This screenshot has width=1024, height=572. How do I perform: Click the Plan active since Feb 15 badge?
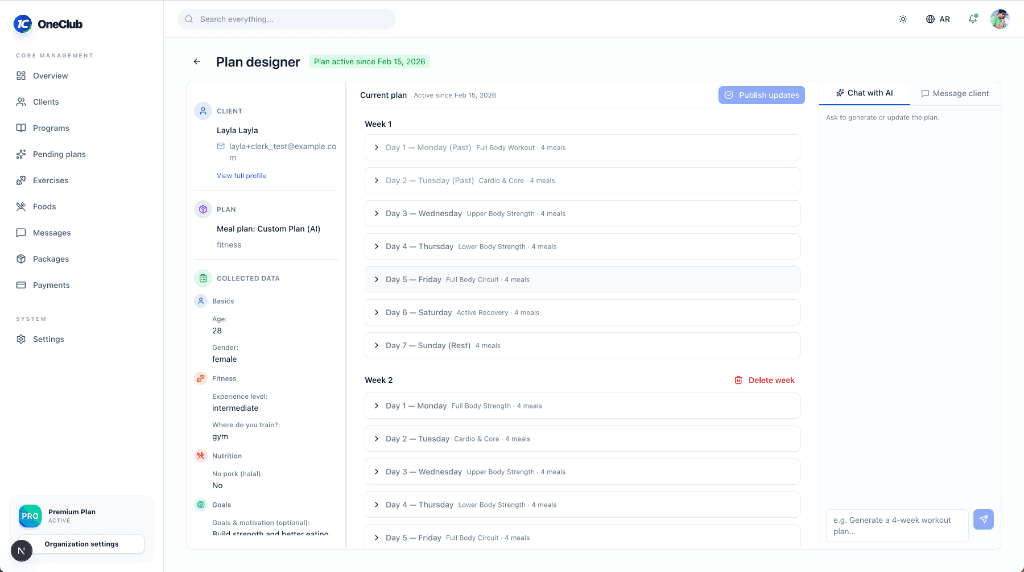[x=370, y=61]
